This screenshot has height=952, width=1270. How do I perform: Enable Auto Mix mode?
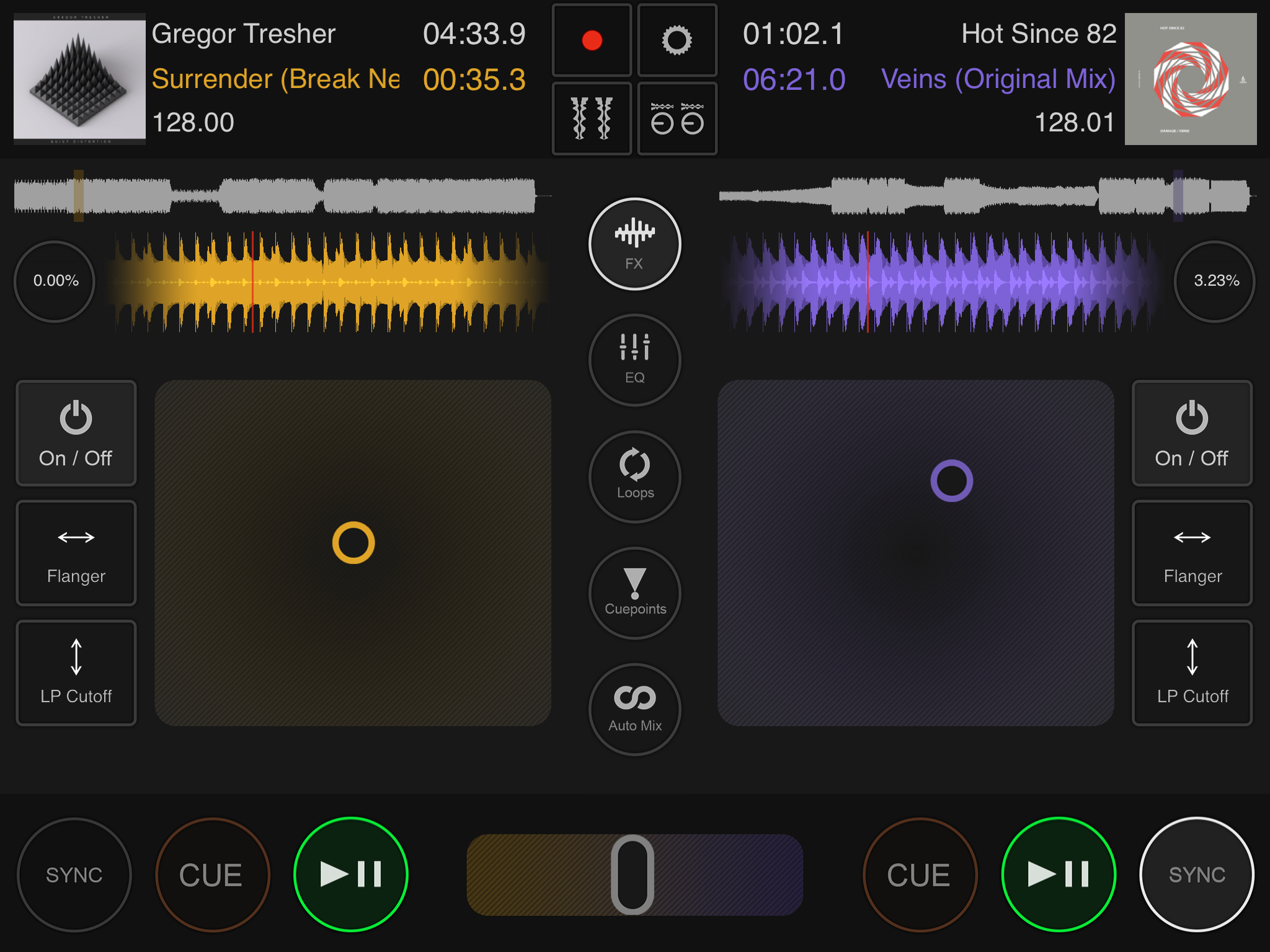click(634, 710)
